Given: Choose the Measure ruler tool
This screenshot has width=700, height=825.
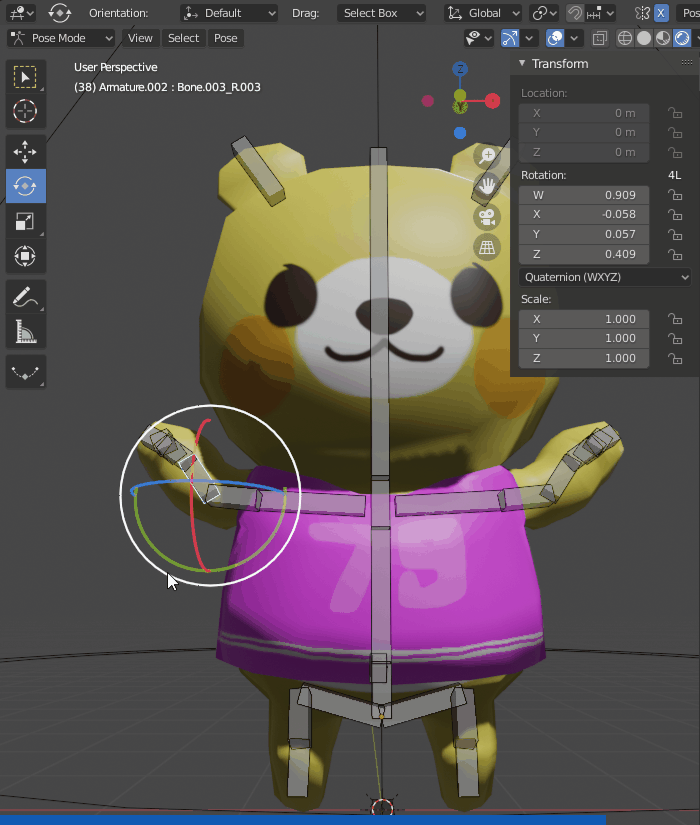Looking at the screenshot, I should (25, 331).
